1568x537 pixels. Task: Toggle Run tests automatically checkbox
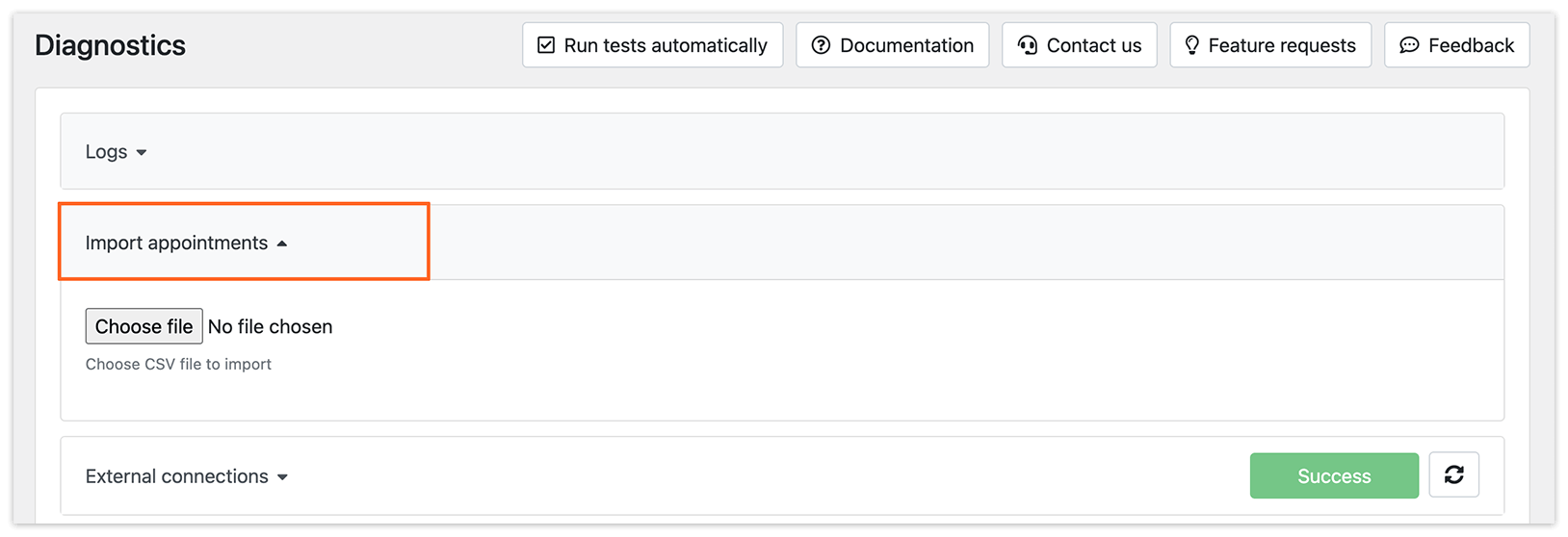pyautogui.click(x=652, y=45)
